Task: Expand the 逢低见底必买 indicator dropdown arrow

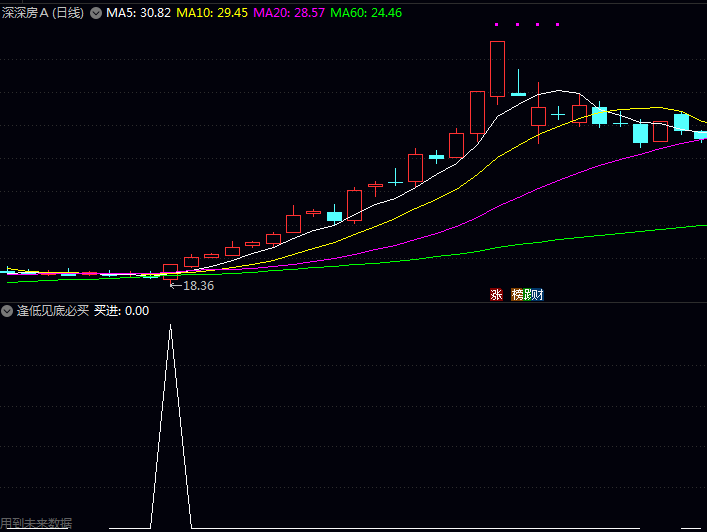Action: pos(7,311)
